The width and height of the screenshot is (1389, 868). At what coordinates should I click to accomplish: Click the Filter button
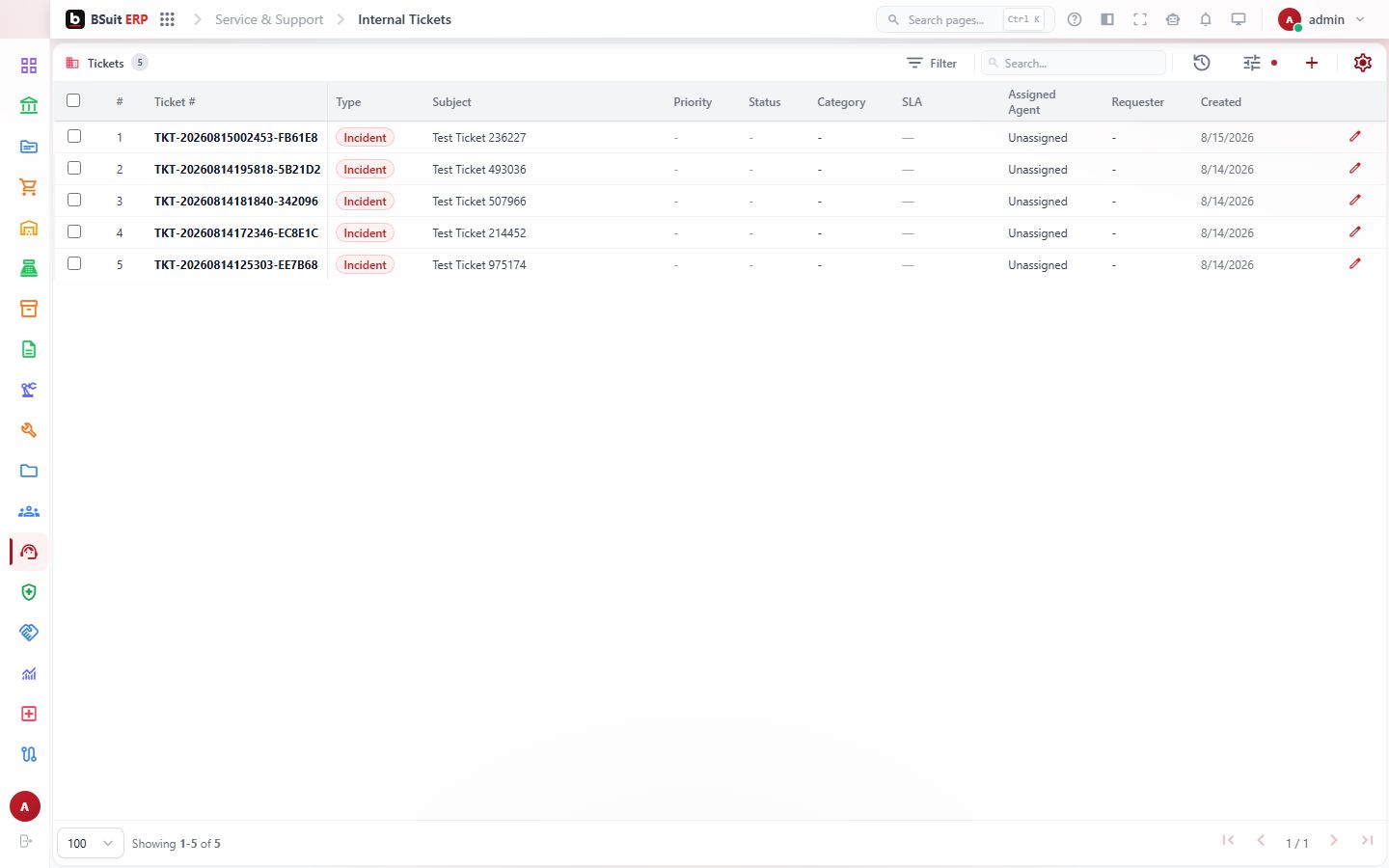932,63
